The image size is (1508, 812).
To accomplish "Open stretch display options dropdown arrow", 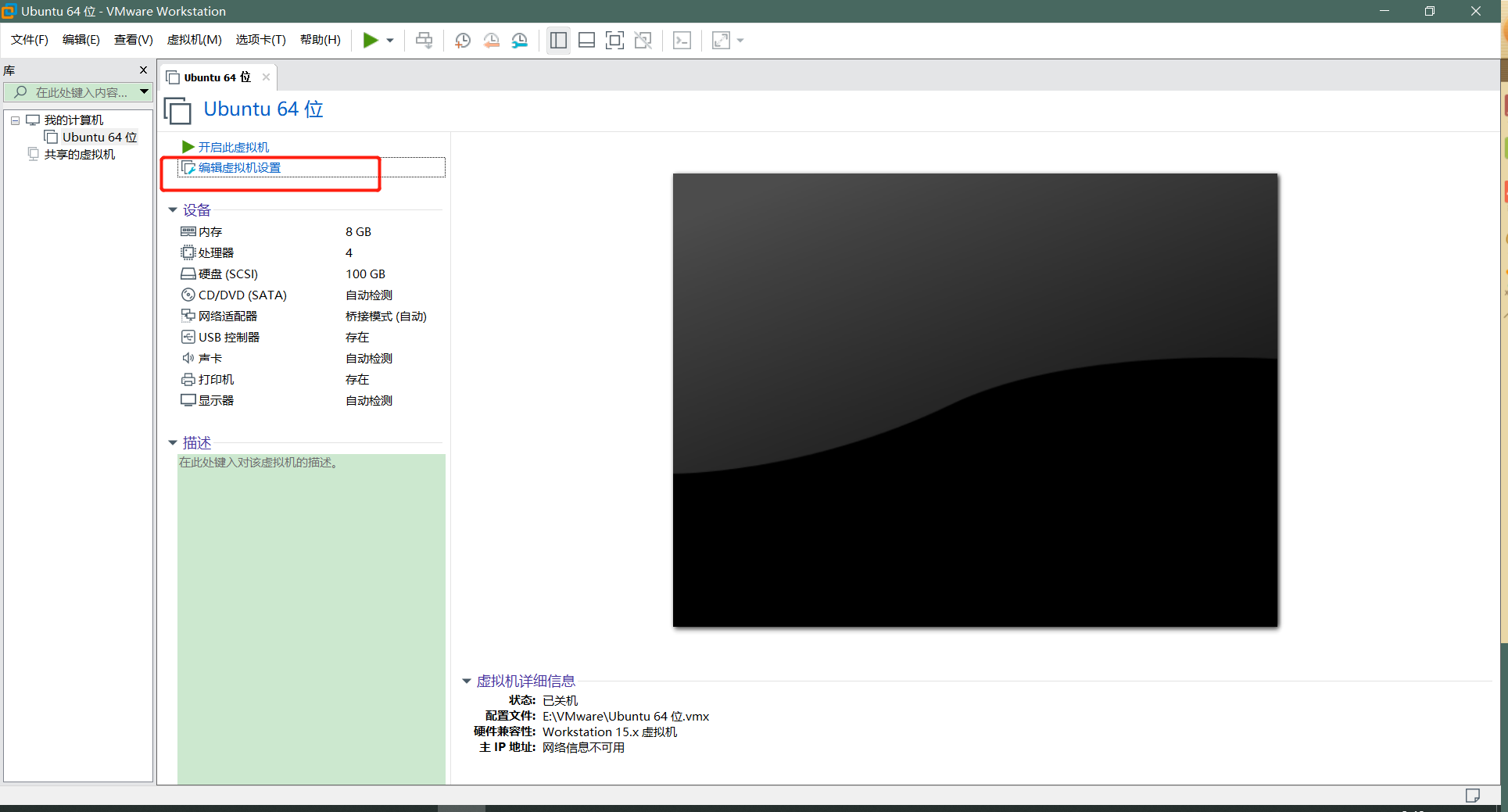I will click(740, 41).
